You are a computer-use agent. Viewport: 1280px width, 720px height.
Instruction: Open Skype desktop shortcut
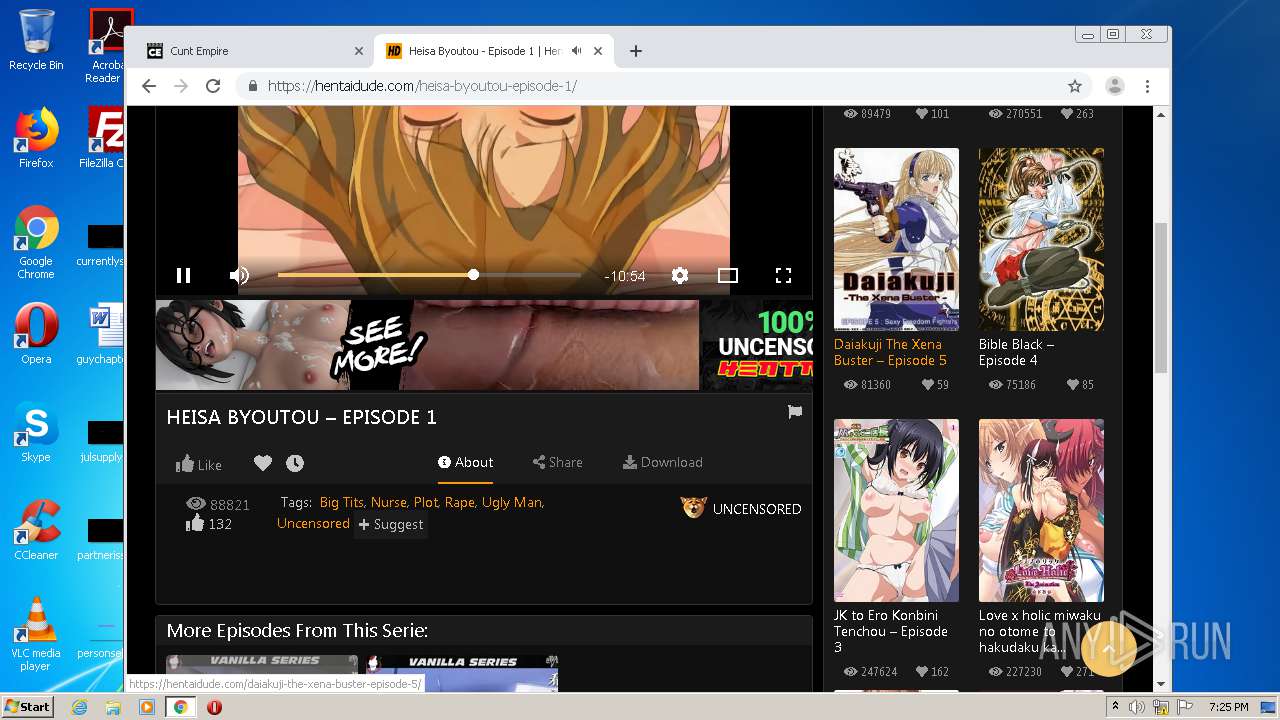(x=36, y=432)
